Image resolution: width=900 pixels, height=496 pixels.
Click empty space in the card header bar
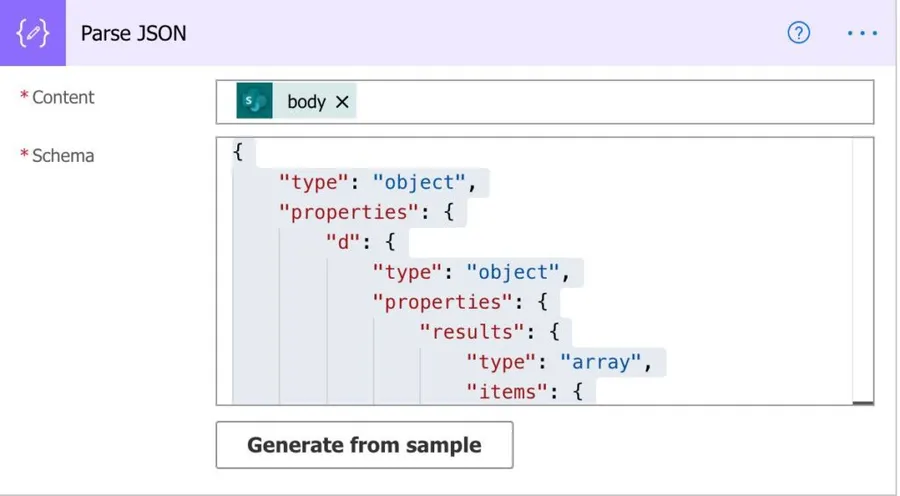pyautogui.click(x=480, y=33)
